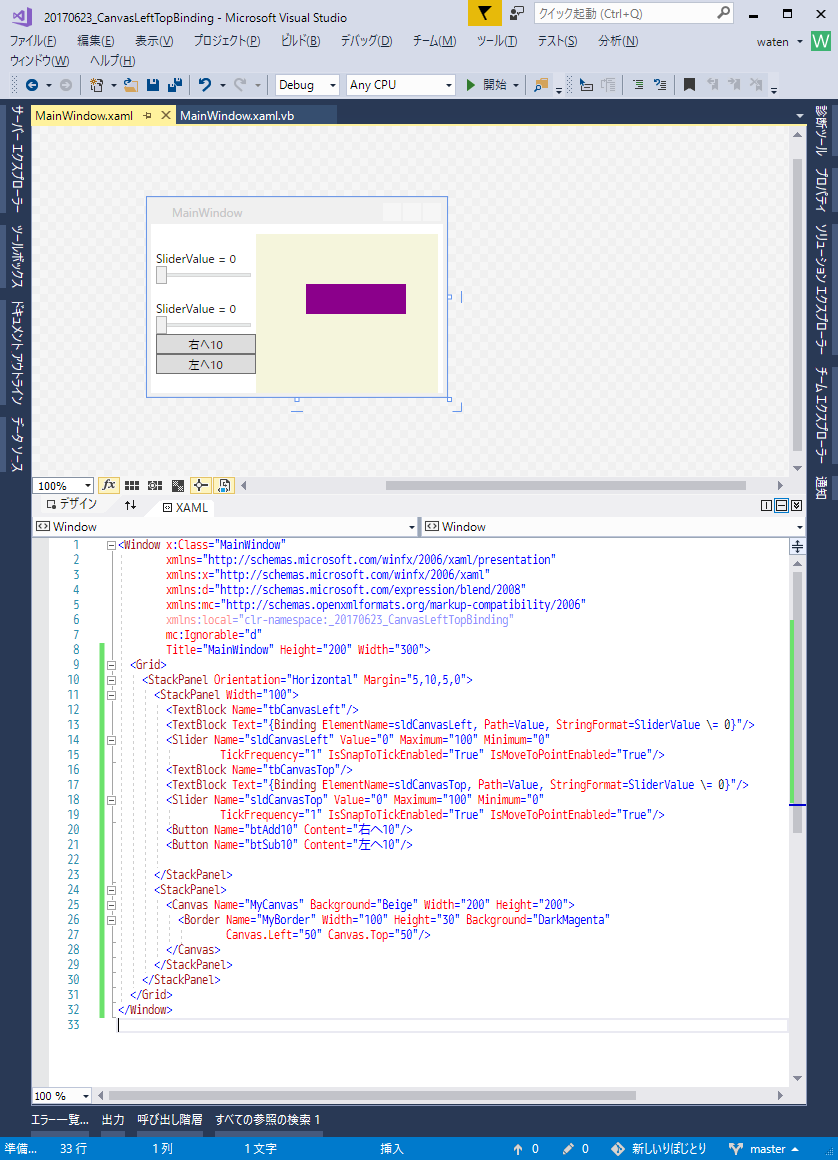The height and width of the screenshot is (1160, 838).
Task: Save the current file with disk icon
Action: point(153,85)
